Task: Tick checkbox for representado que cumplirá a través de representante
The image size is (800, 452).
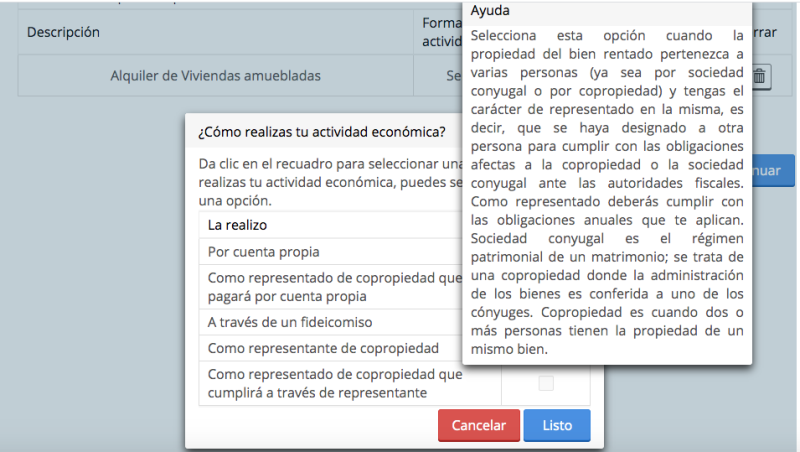Action: pos(546,383)
